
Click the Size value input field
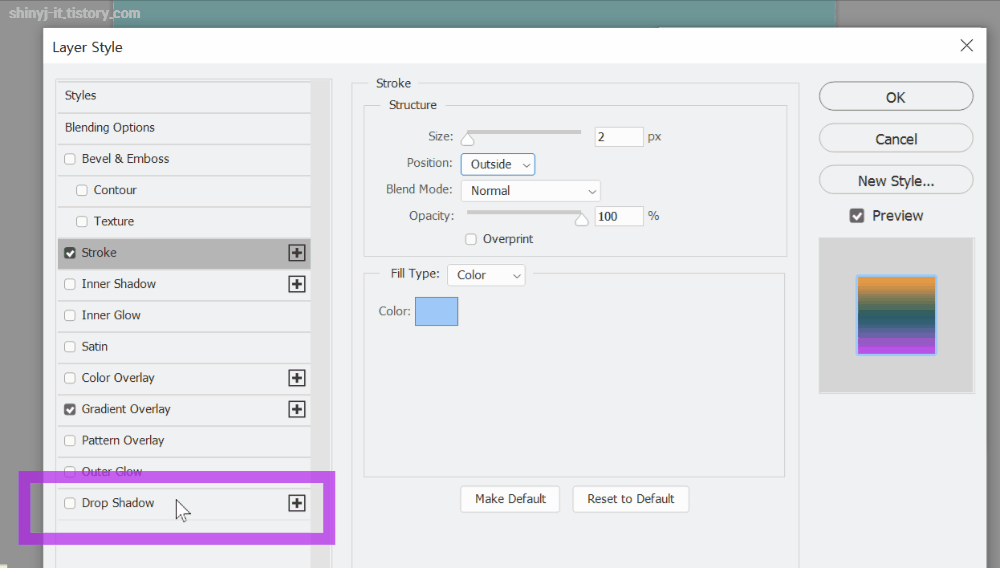pos(619,136)
